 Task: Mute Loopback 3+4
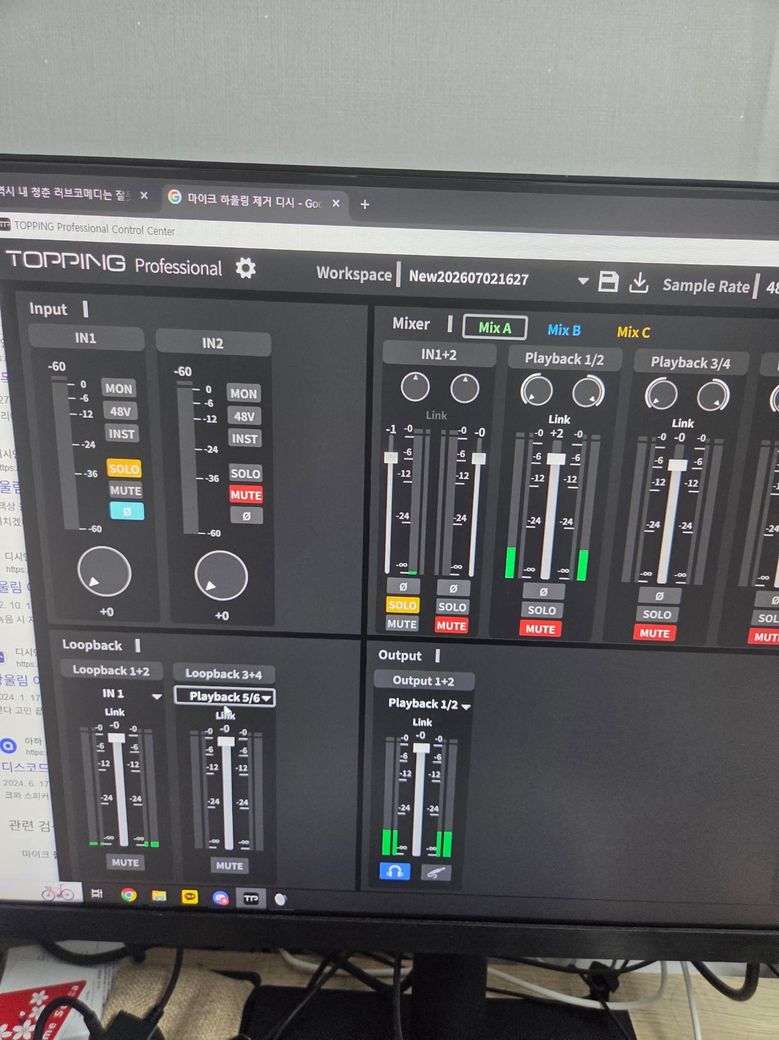(x=230, y=866)
